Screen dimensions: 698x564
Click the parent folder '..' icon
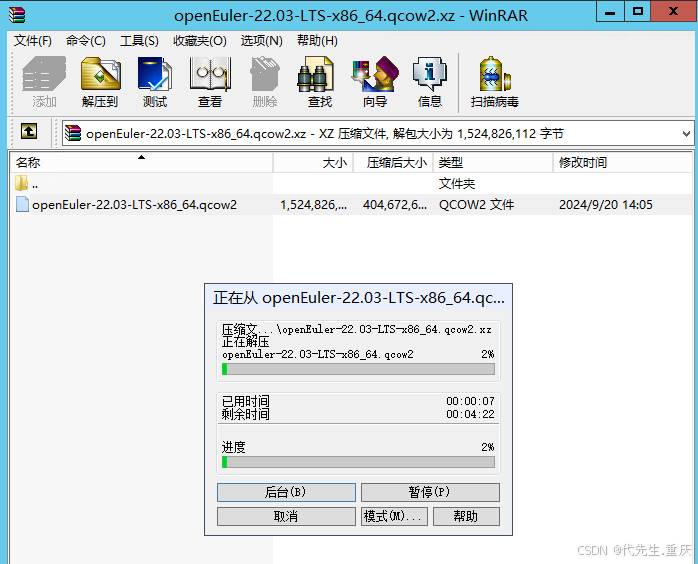click(x=21, y=183)
